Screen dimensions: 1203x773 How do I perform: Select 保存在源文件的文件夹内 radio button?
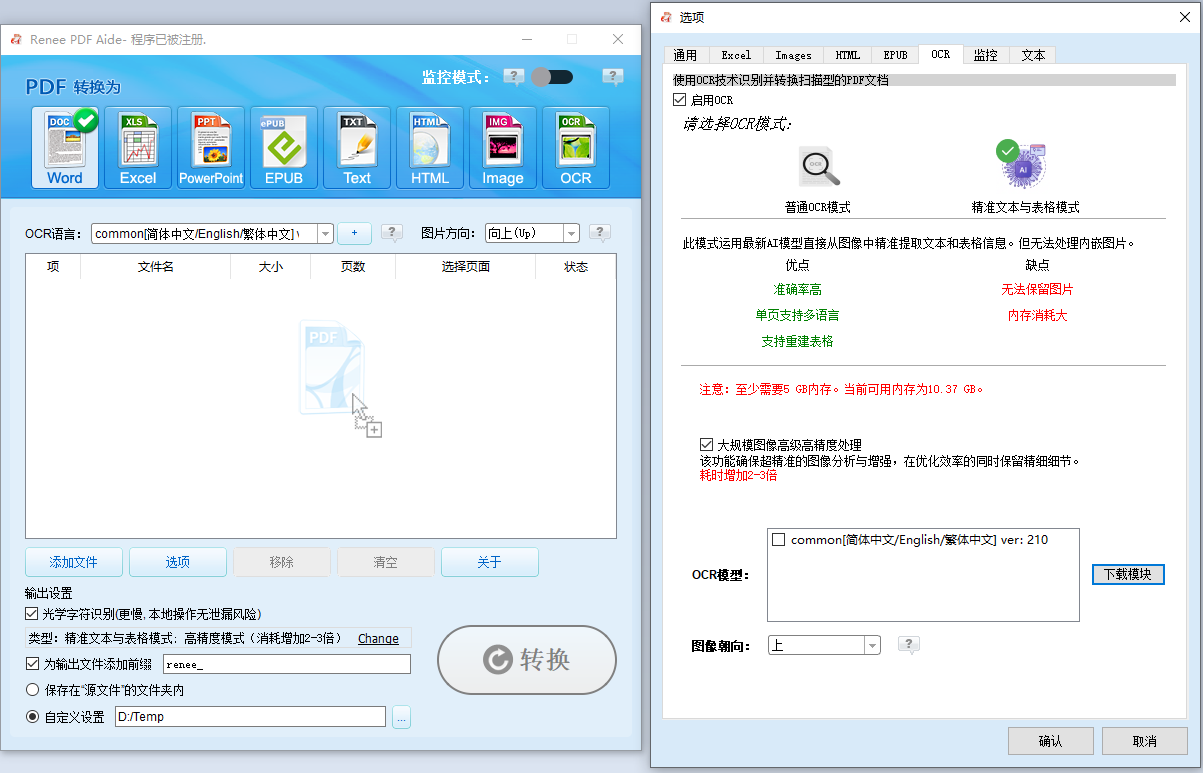pos(33,690)
